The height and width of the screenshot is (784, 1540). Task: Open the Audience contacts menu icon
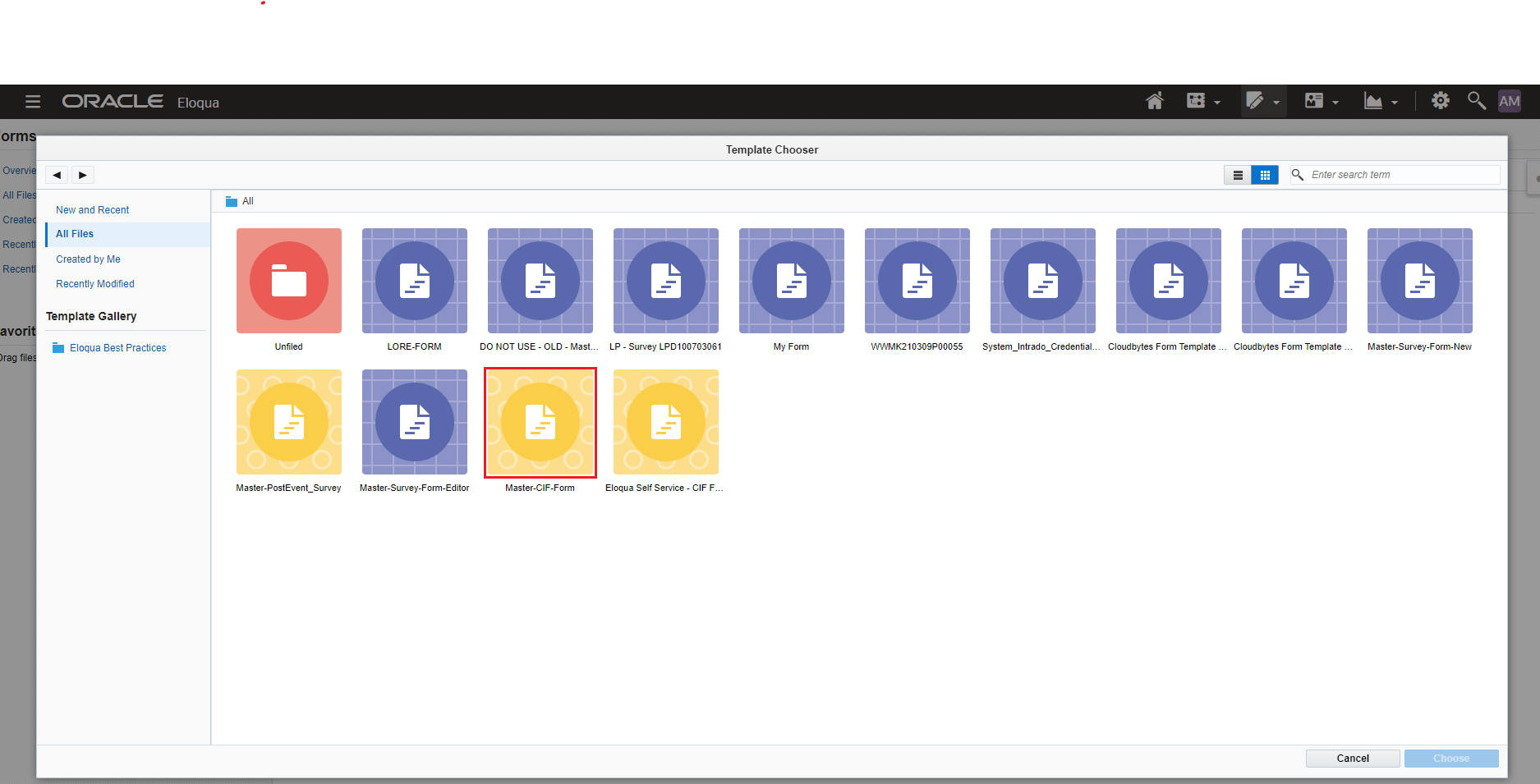coord(1314,101)
